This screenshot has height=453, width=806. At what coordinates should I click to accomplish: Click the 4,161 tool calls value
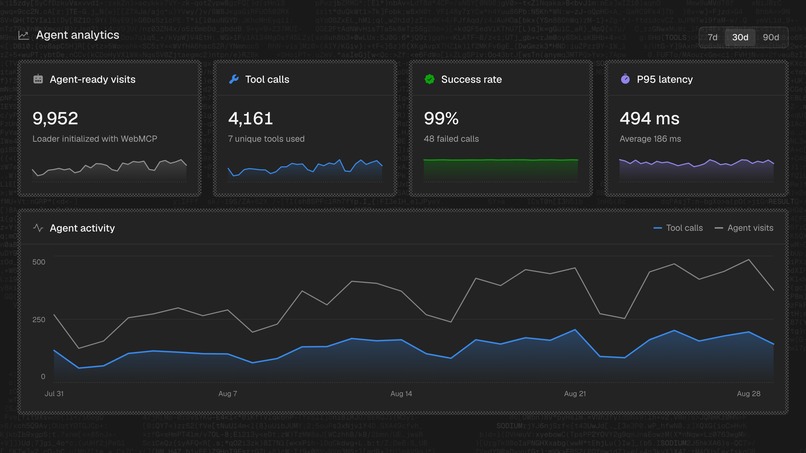250,119
